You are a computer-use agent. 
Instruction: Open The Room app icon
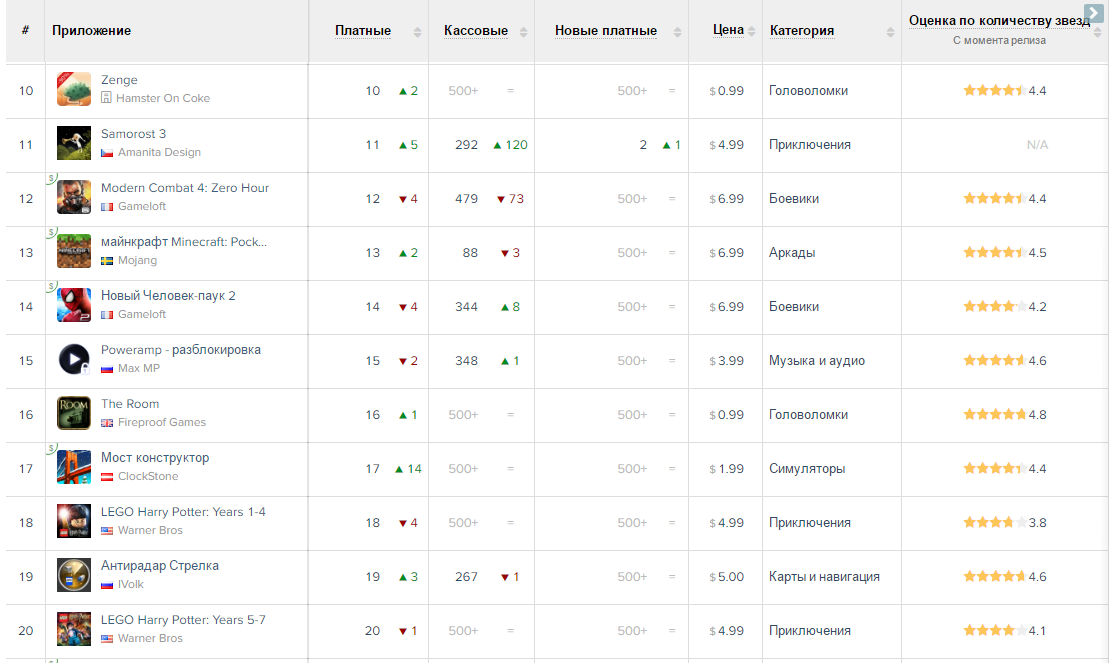pyautogui.click(x=74, y=414)
